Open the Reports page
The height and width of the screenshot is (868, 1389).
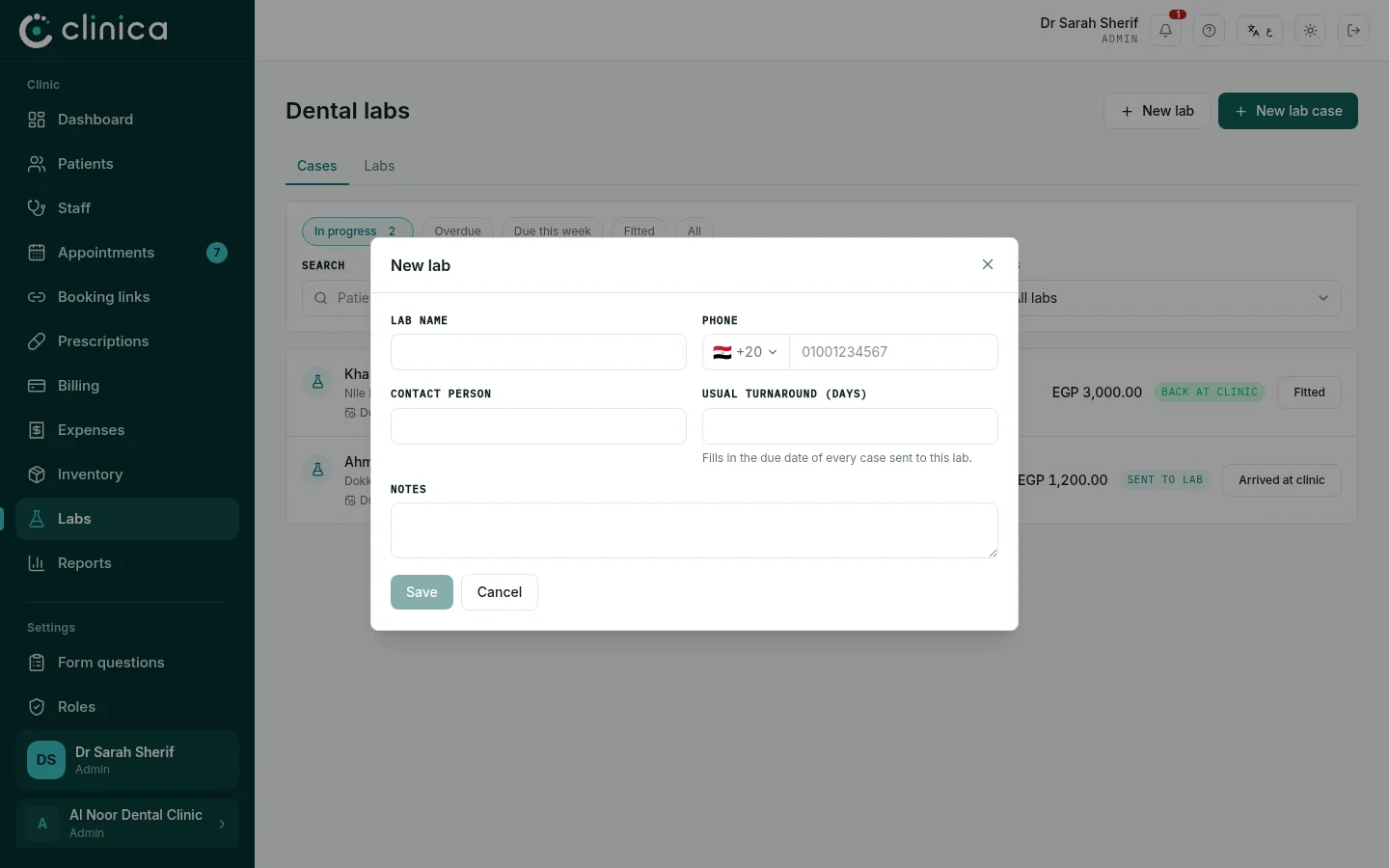(127, 563)
